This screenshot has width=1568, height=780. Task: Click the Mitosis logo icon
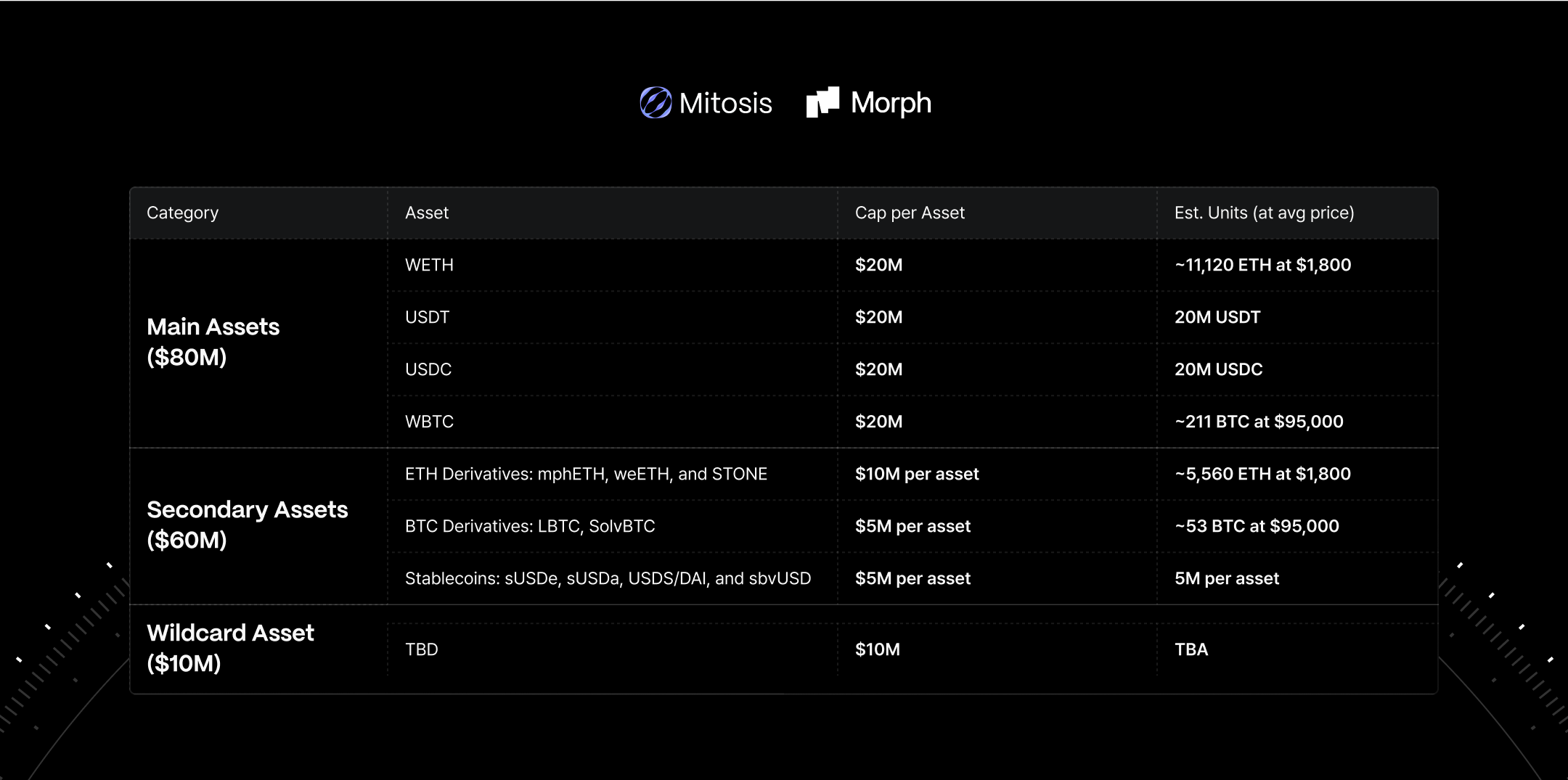point(656,102)
